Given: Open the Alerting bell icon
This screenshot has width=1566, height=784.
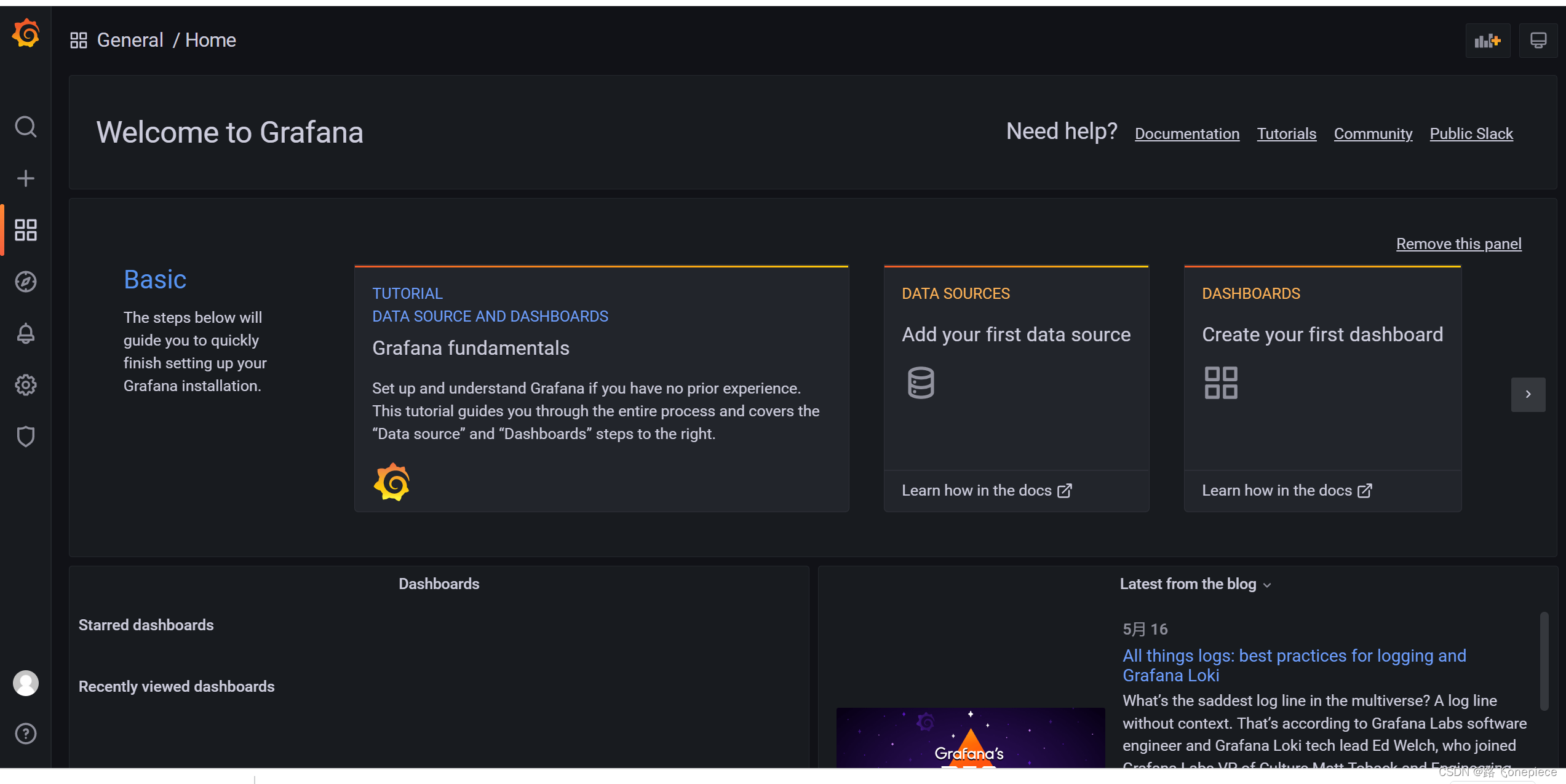Looking at the screenshot, I should click(25, 333).
